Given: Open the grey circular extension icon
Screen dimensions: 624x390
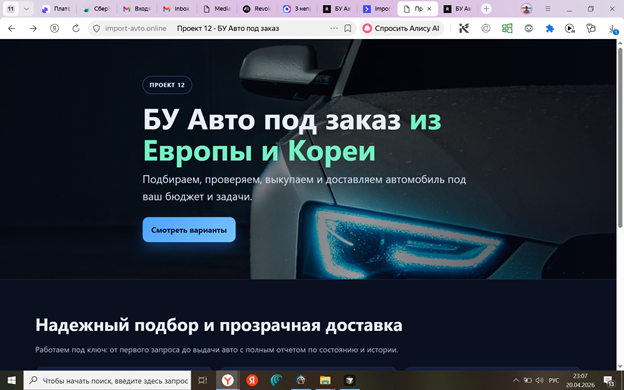Looking at the screenshot, I should (x=486, y=28).
